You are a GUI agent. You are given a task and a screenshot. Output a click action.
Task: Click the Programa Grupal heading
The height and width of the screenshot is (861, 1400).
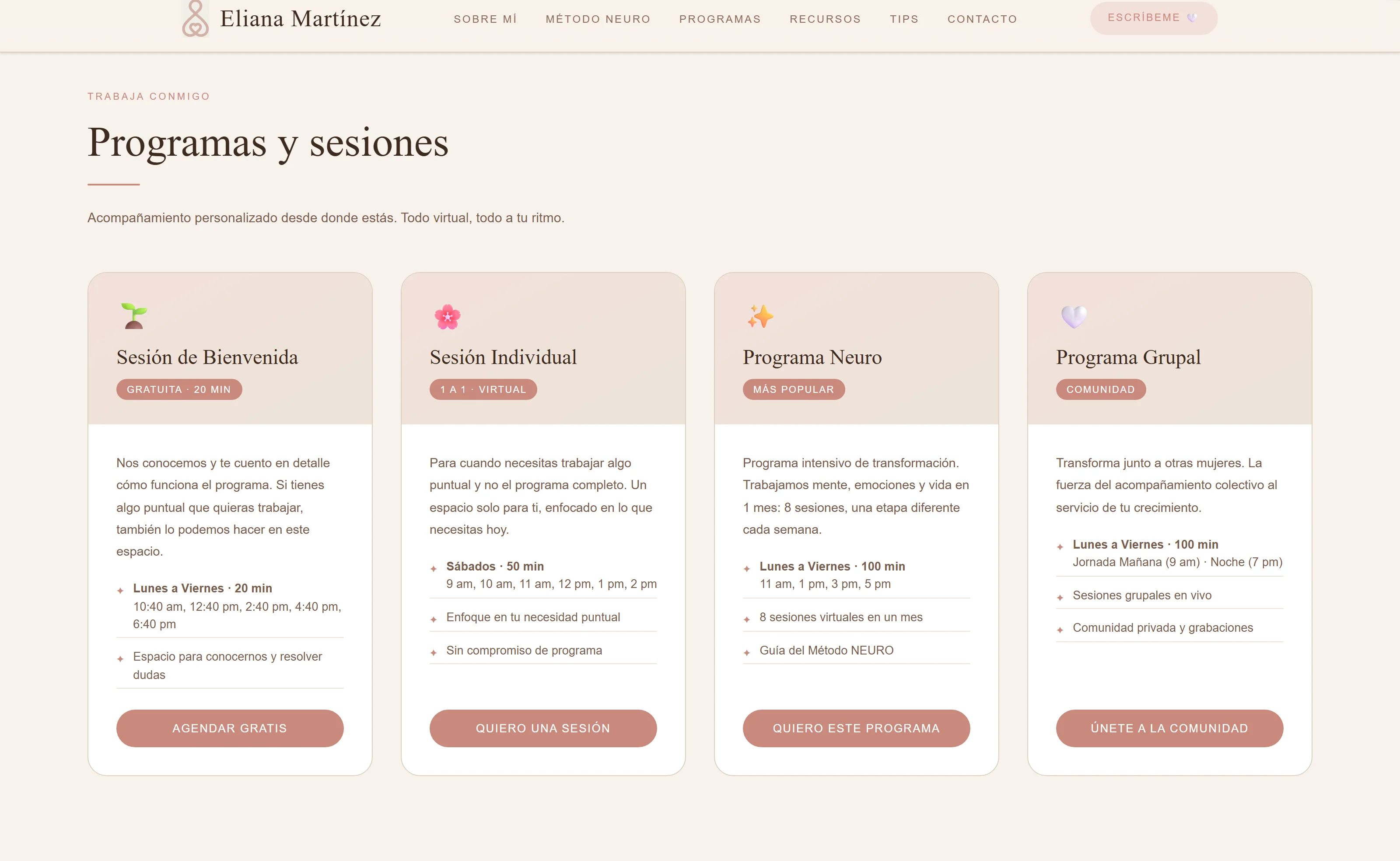1128,357
